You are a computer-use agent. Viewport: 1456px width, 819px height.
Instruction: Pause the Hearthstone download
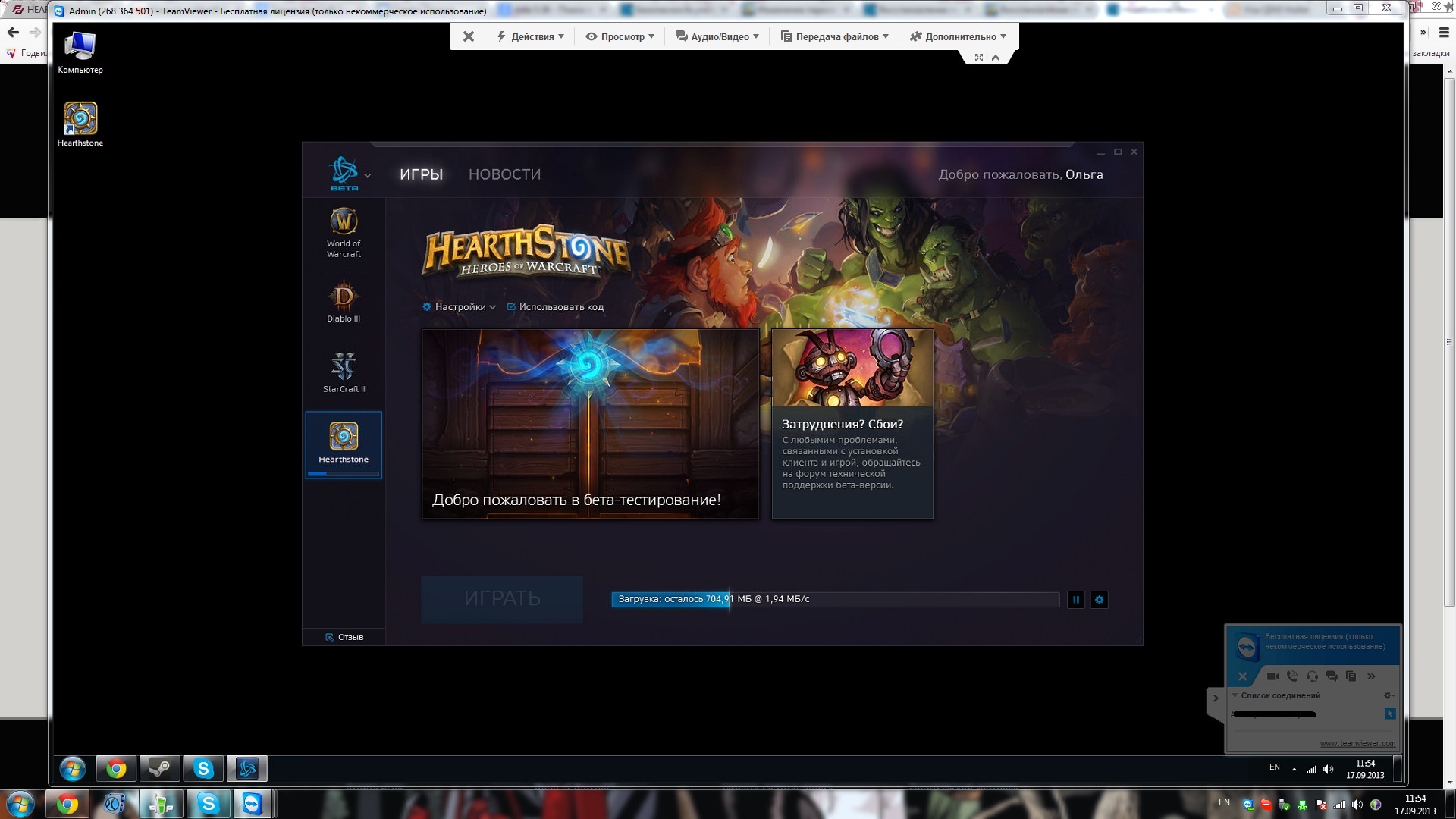1075,600
